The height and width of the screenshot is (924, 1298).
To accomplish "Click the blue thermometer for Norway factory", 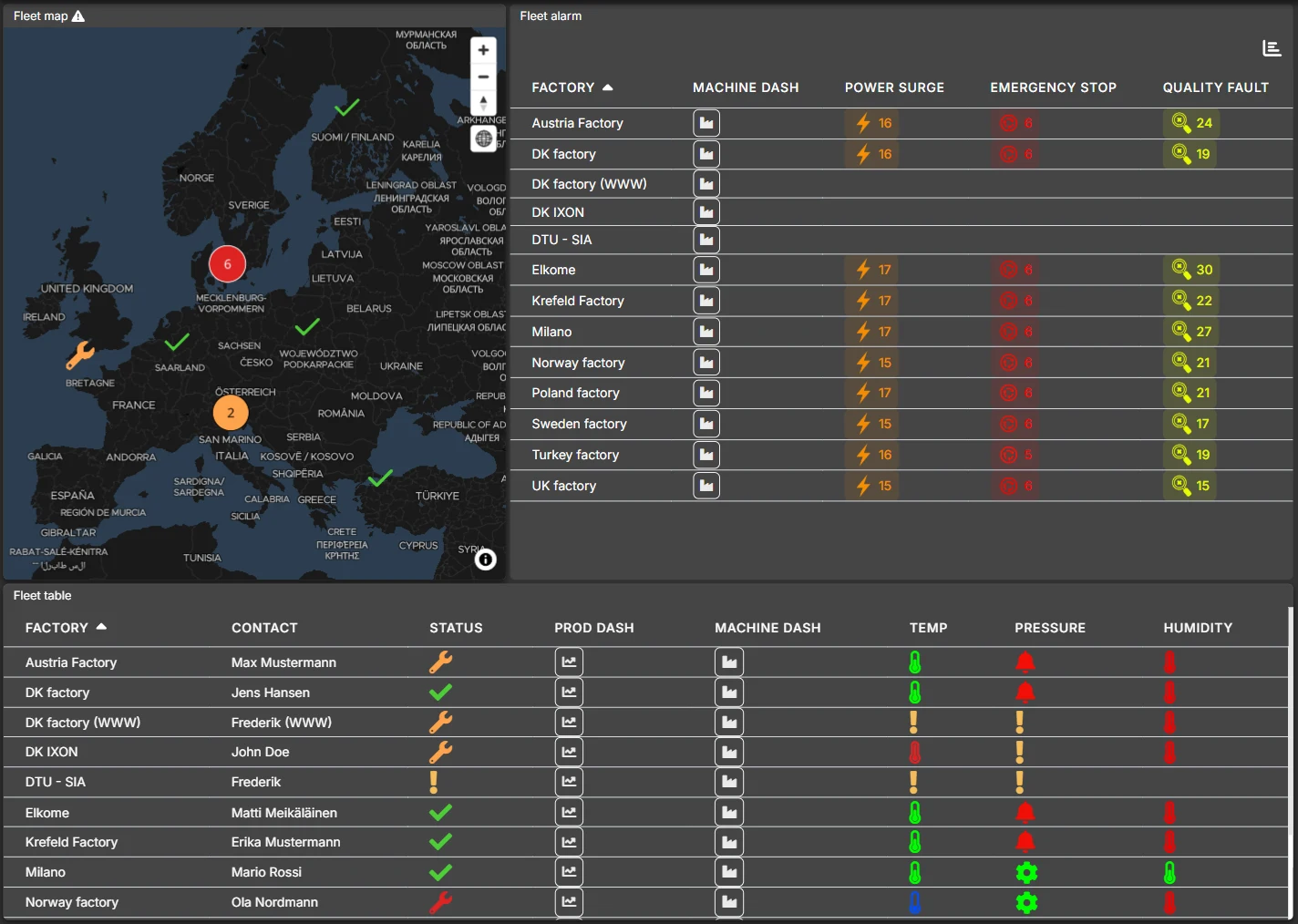I will click(915, 902).
